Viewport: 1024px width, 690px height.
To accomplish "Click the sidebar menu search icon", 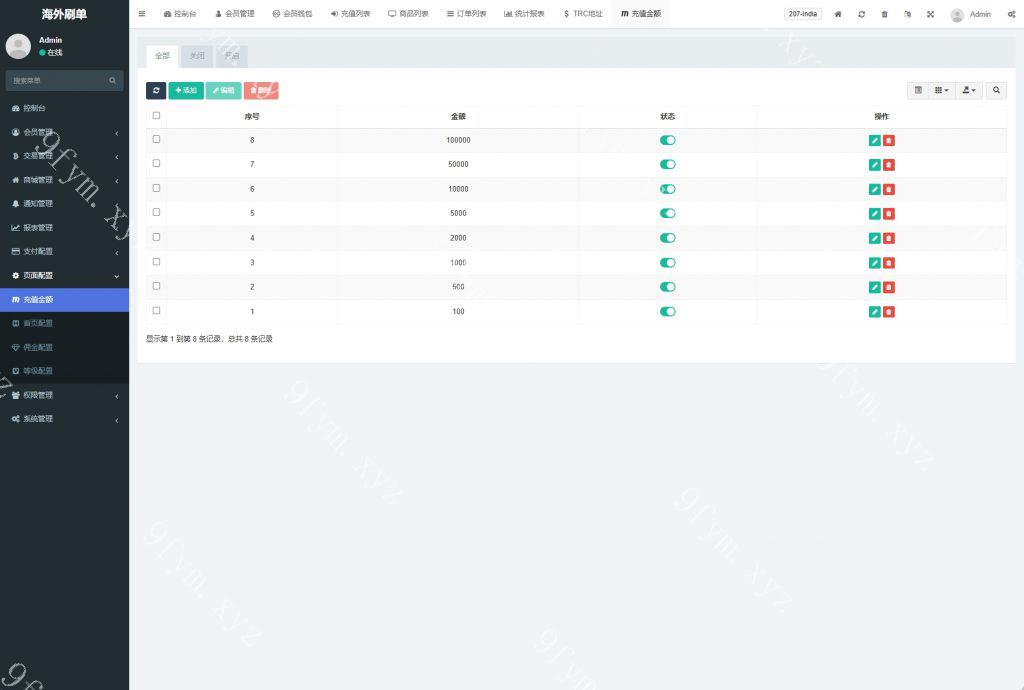I will tap(112, 80).
